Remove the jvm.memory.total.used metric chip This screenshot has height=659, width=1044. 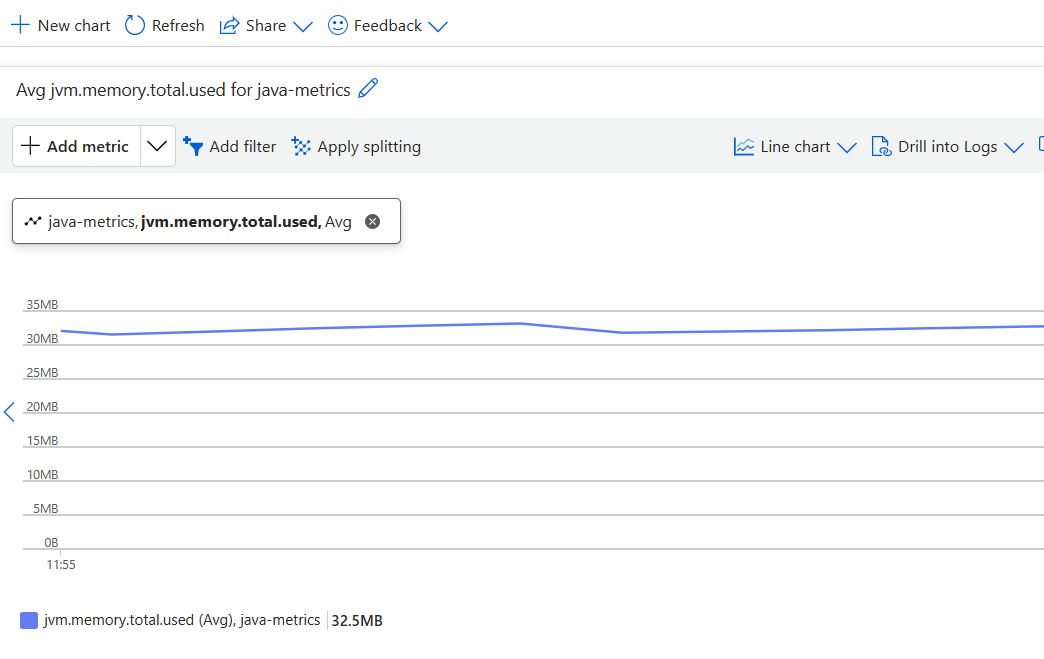click(373, 222)
